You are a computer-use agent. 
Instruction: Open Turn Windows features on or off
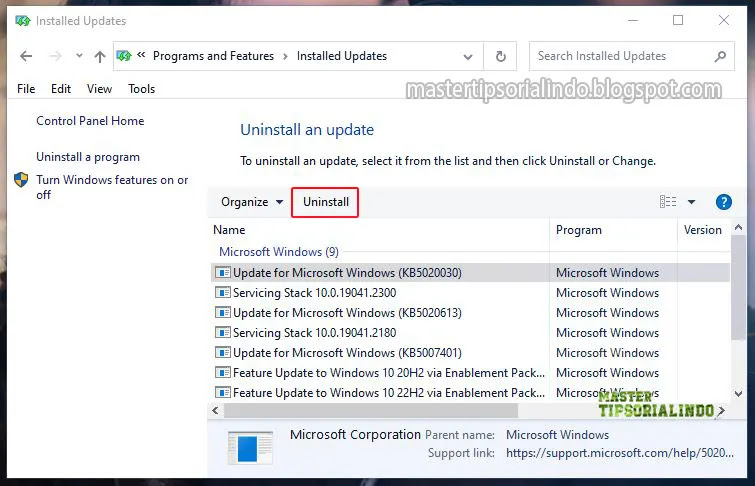point(112,187)
